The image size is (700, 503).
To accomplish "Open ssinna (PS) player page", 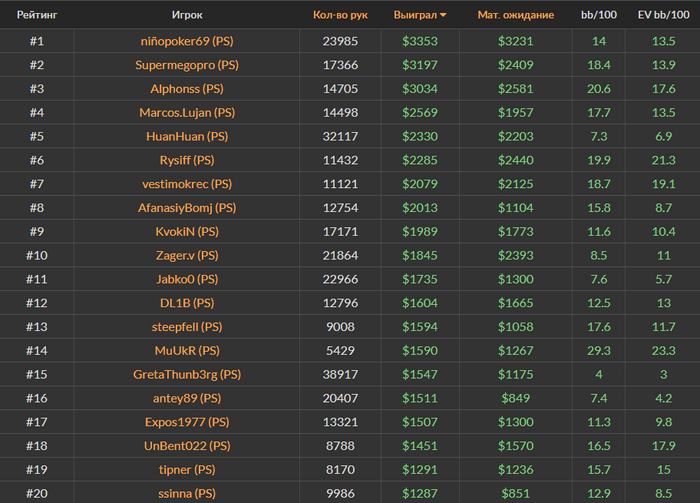I will (x=187, y=493).
